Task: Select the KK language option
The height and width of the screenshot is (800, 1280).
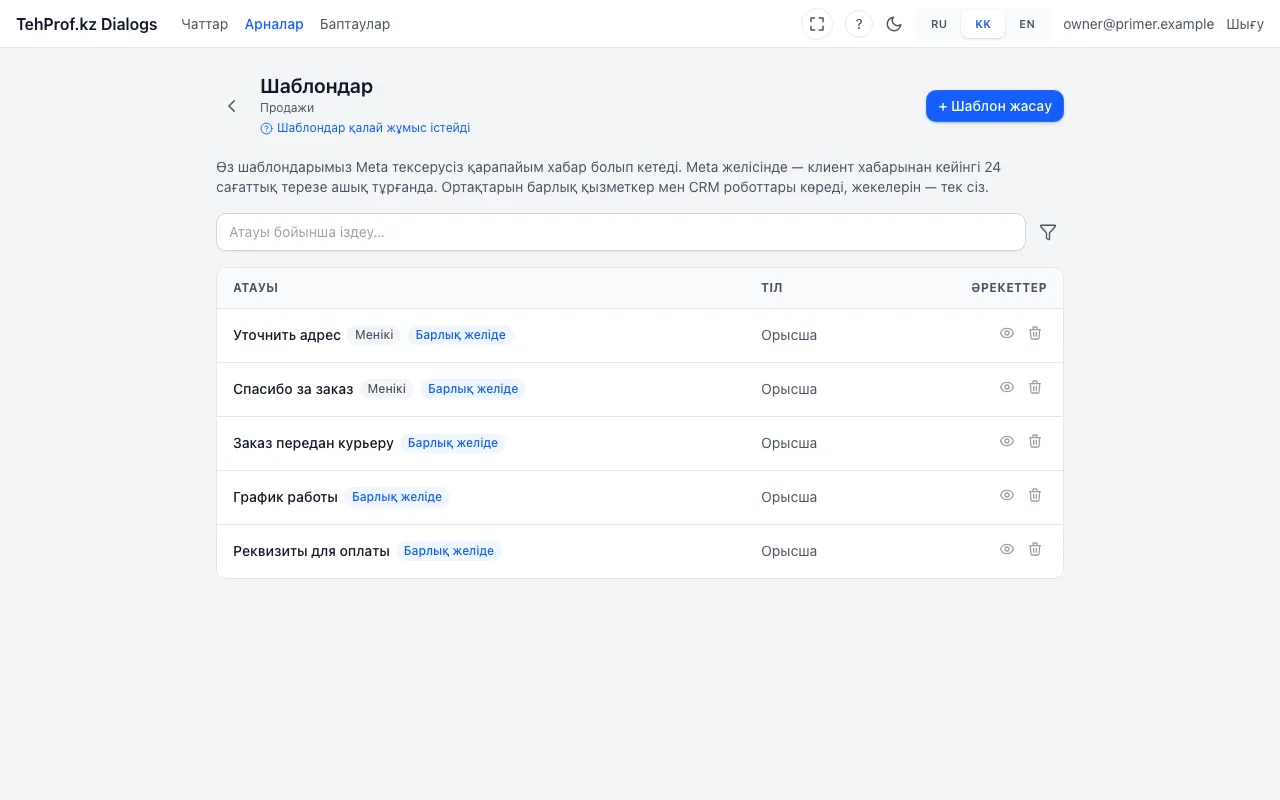Action: (x=983, y=24)
